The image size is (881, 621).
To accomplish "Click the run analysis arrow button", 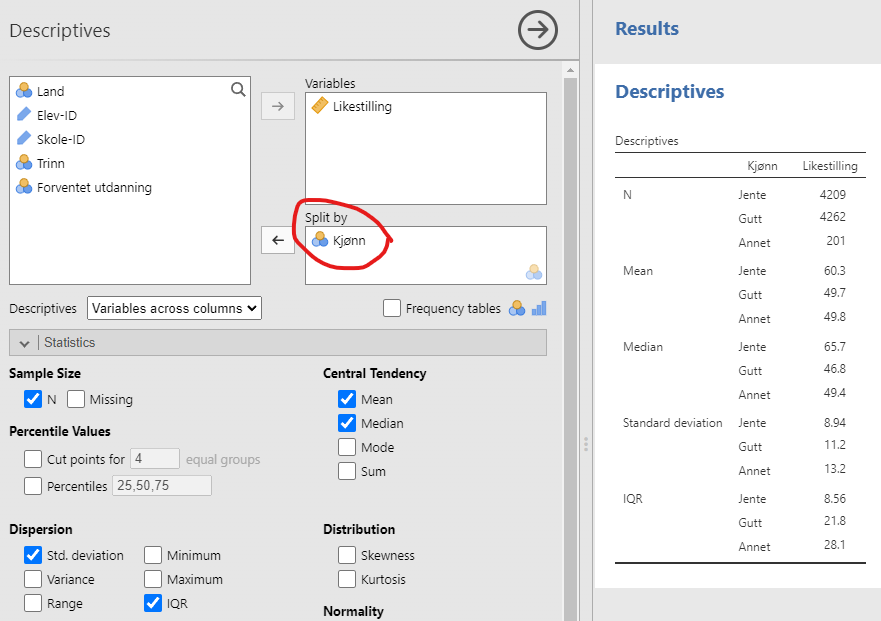I will [538, 30].
